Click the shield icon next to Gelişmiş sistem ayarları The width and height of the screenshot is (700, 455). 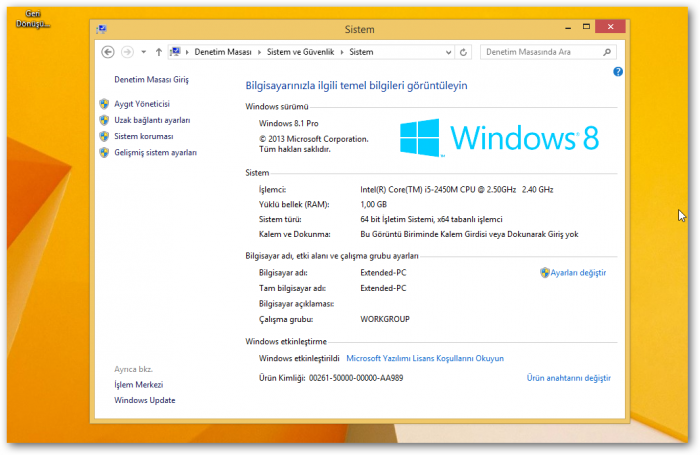coord(104,152)
